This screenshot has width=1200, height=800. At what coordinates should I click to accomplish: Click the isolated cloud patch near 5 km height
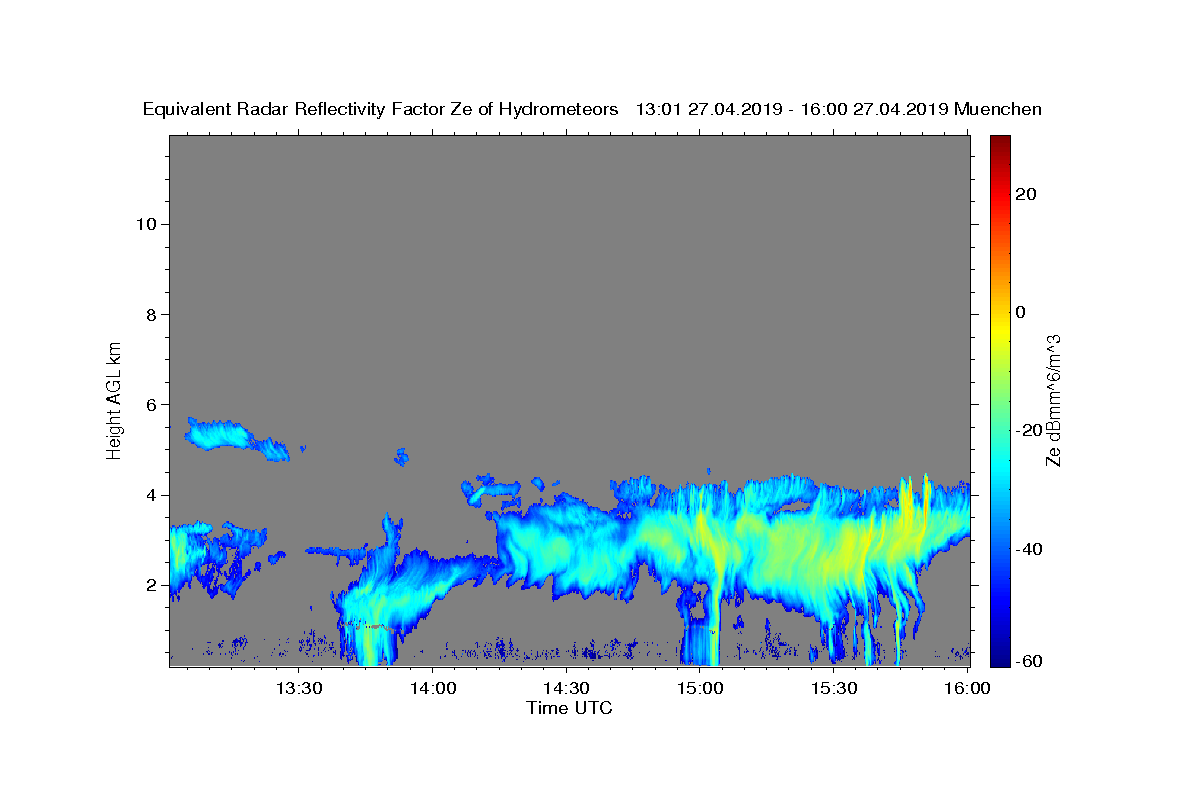coord(236,438)
